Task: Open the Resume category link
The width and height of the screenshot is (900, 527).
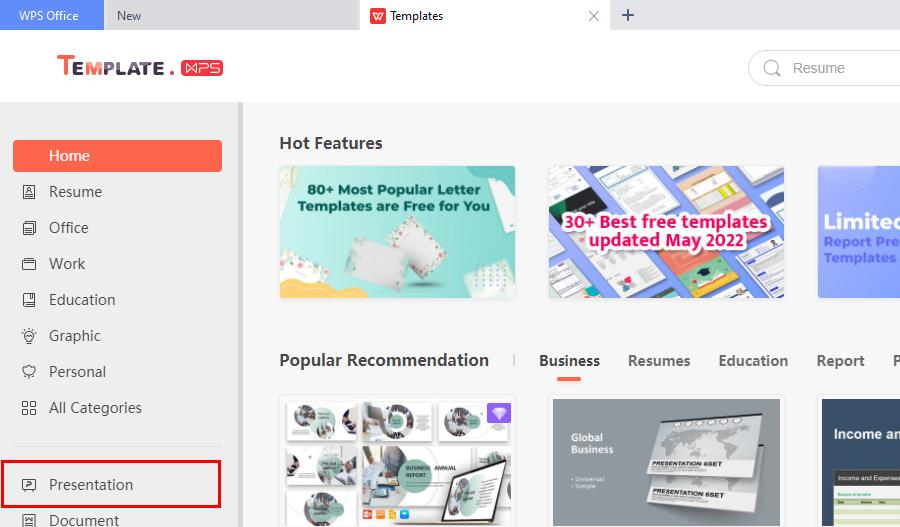Action: pos(75,192)
